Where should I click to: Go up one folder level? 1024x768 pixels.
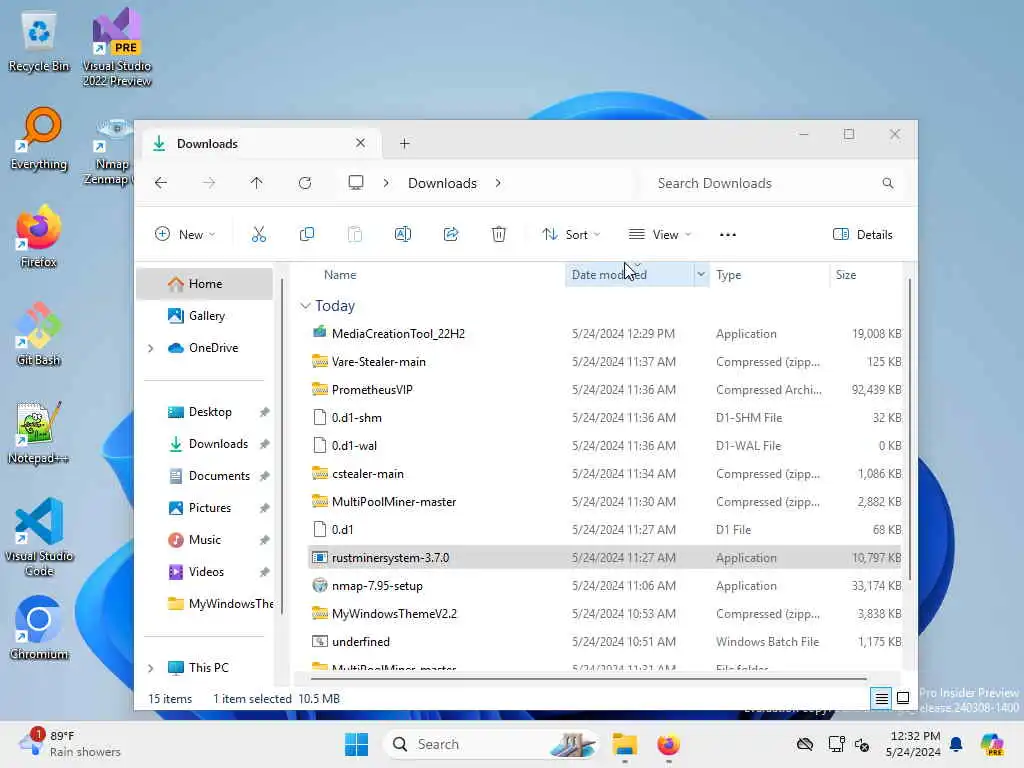click(257, 183)
